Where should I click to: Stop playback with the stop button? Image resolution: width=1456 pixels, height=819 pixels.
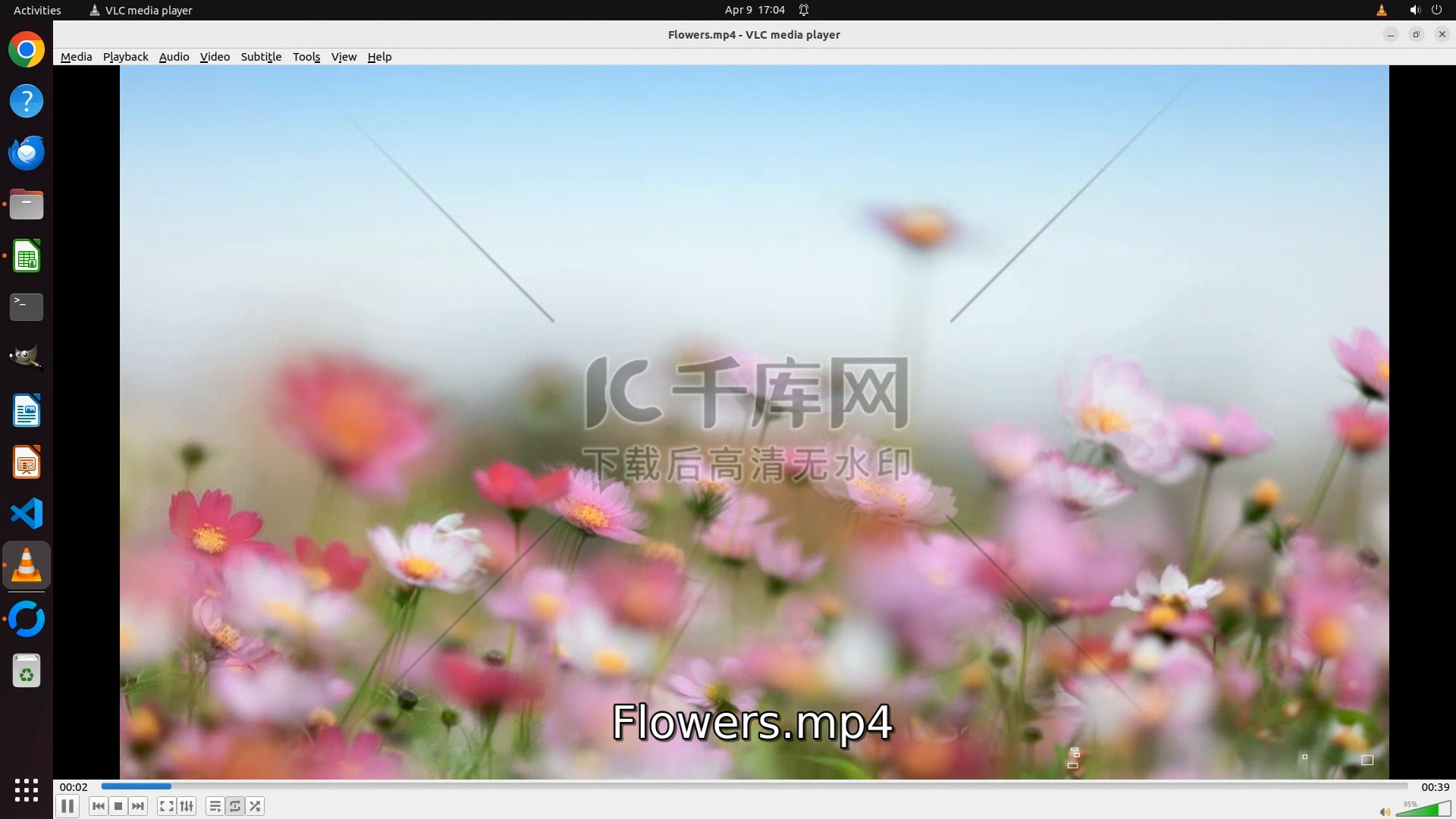click(118, 806)
